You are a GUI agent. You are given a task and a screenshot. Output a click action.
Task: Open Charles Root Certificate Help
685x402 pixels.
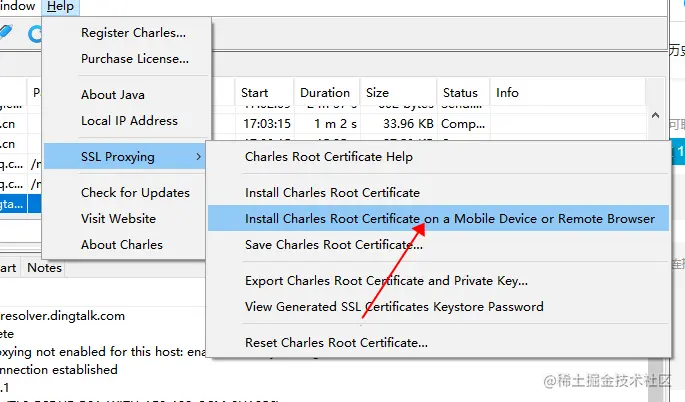(329, 157)
